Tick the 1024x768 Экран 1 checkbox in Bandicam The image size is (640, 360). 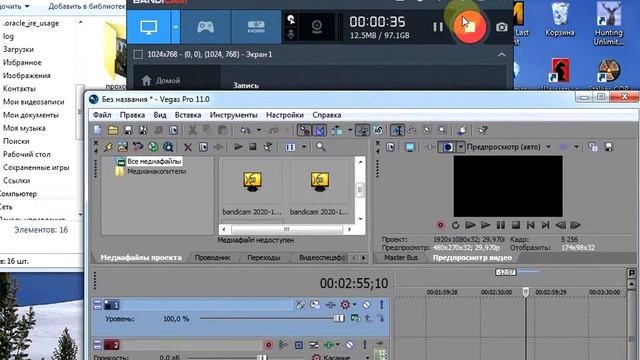(x=138, y=54)
